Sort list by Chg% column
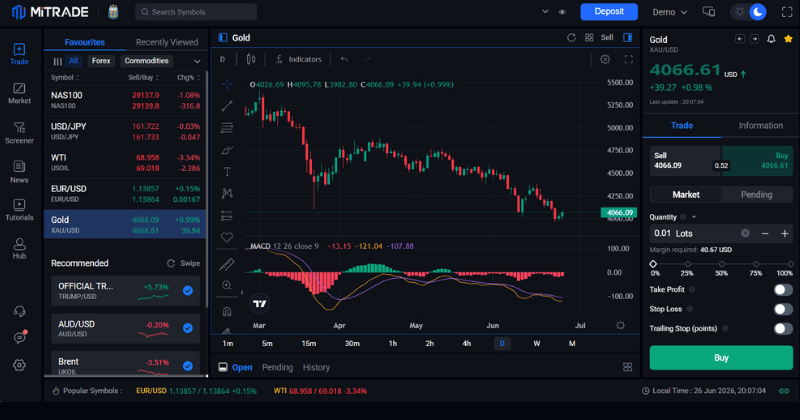The height and width of the screenshot is (420, 800). click(188, 78)
